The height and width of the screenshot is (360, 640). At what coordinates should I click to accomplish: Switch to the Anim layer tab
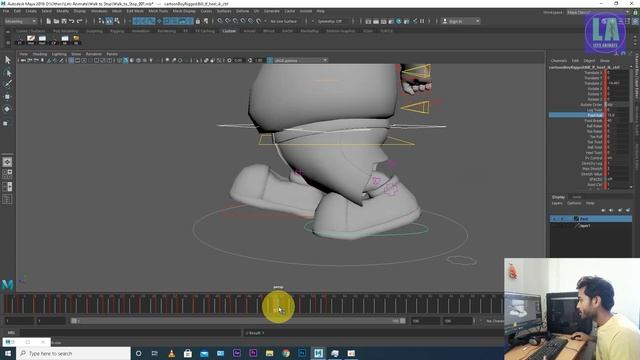pyautogui.click(x=576, y=197)
